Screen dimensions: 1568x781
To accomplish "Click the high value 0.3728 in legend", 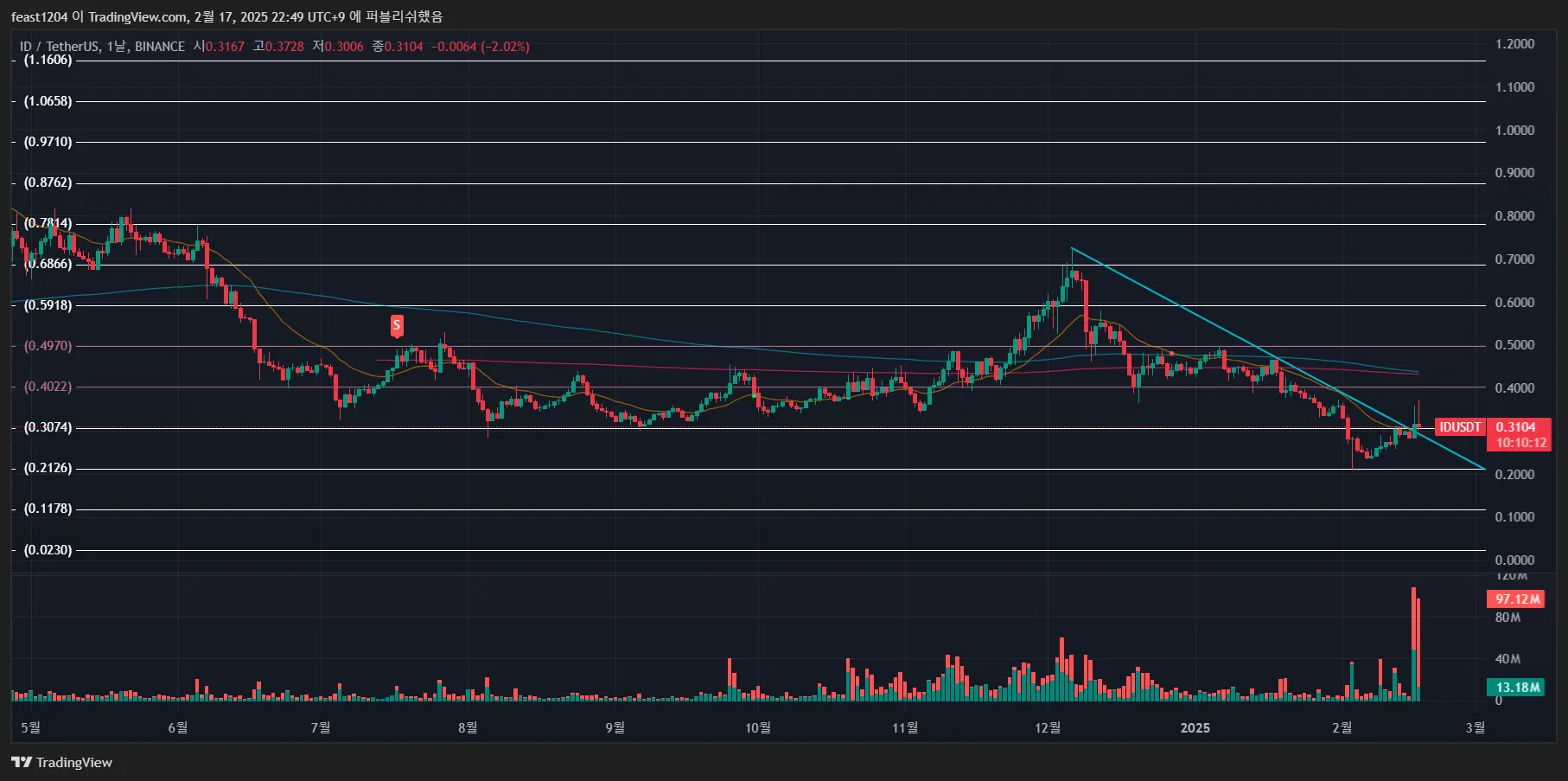I will tap(284, 47).
